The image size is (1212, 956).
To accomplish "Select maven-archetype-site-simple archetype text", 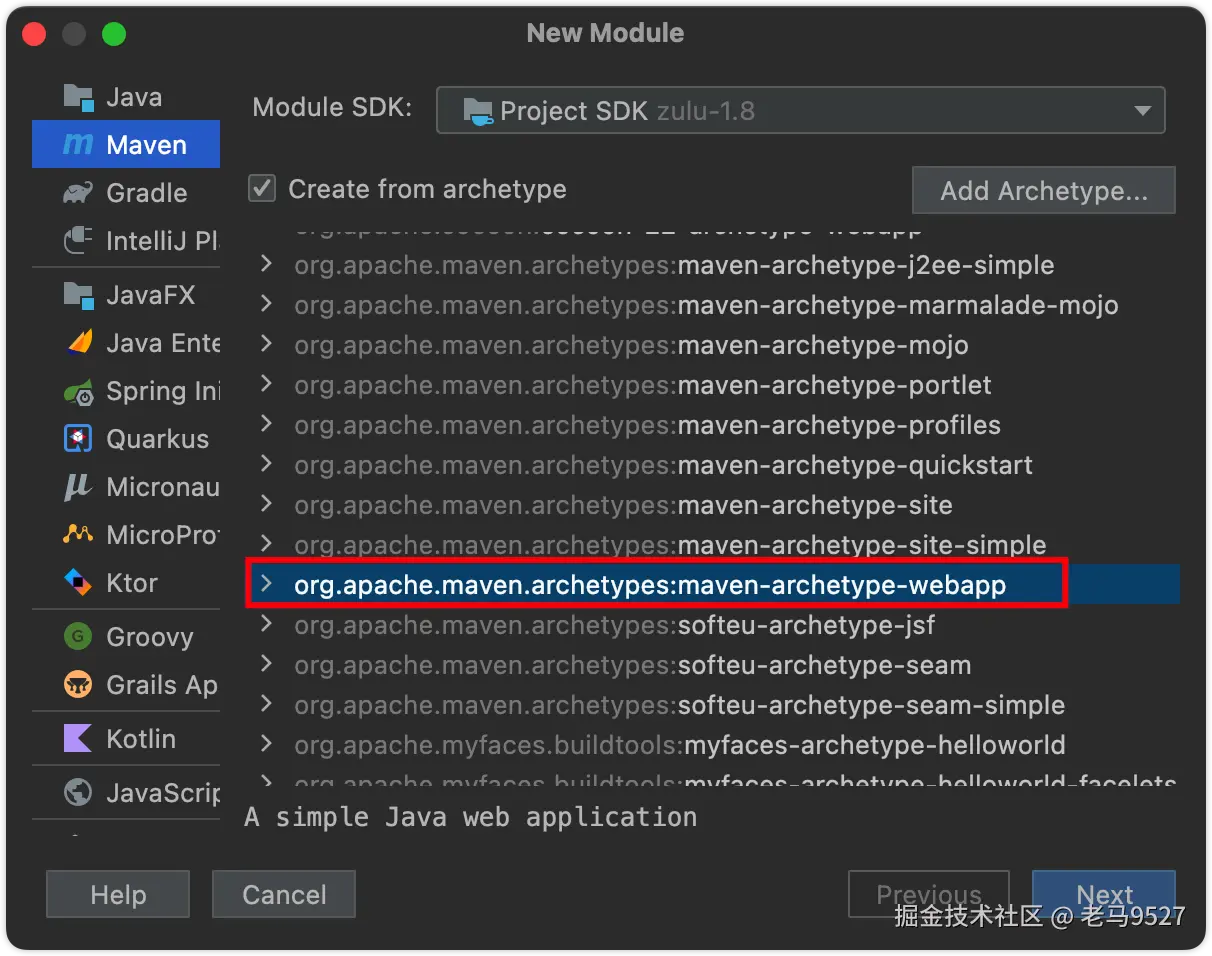I will (x=670, y=545).
